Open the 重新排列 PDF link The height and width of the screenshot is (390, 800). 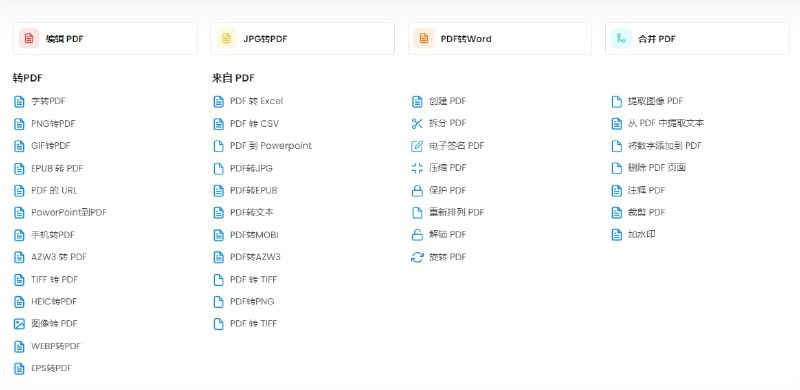457,212
